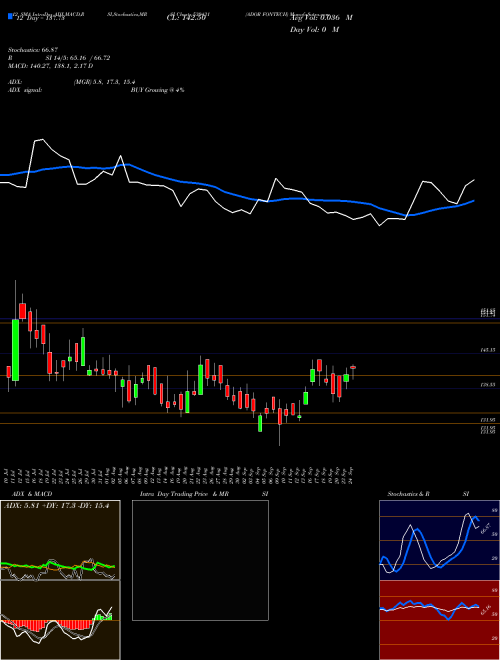This screenshot has height=660, width=500.
Task: Click the 65.16 value in the RSI chart
Action: 486,610
